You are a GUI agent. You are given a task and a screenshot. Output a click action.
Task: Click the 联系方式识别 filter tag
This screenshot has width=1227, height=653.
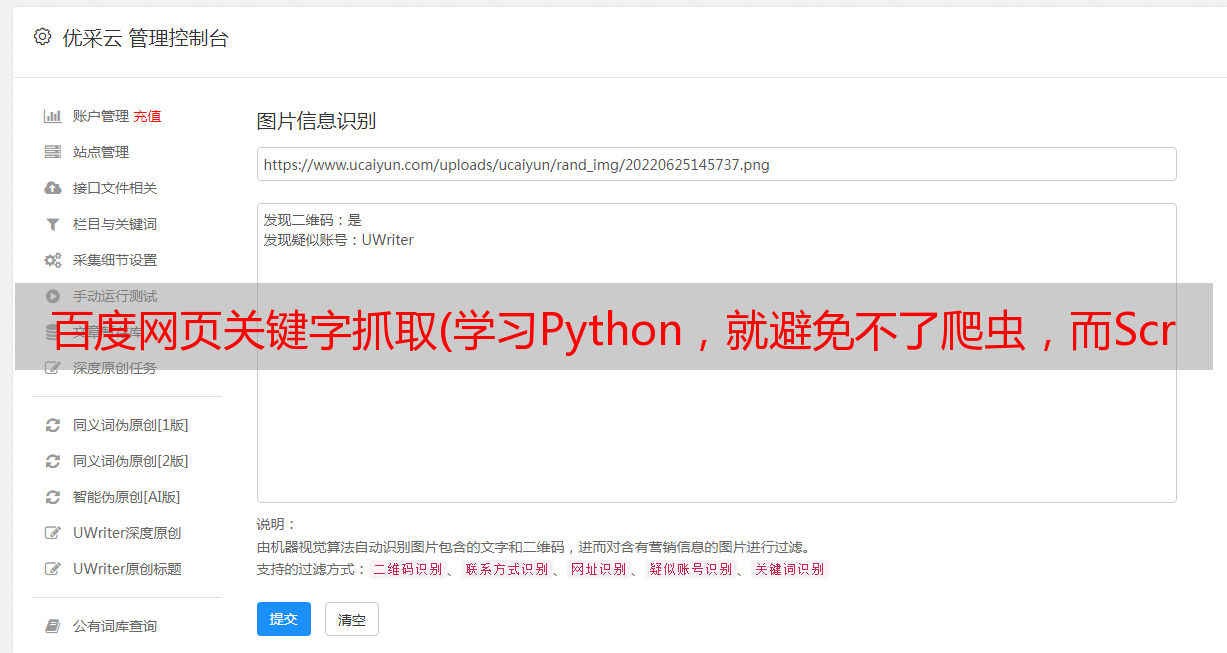point(506,569)
